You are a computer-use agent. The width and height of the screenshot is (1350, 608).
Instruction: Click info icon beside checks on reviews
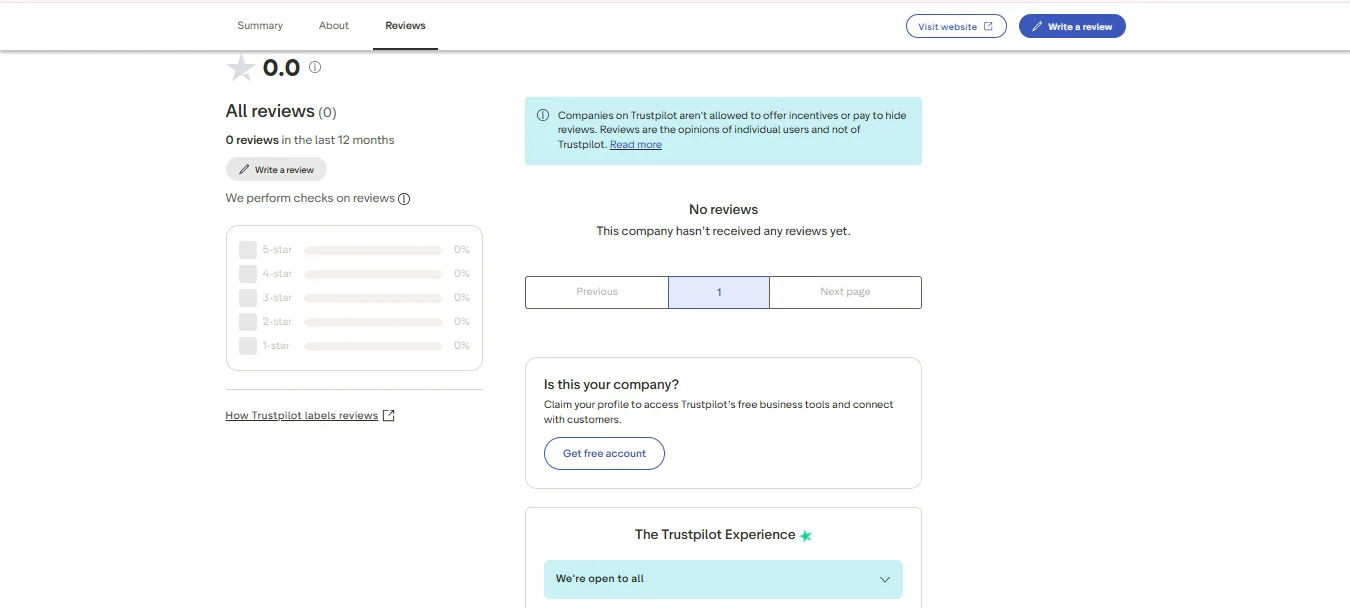tap(404, 199)
